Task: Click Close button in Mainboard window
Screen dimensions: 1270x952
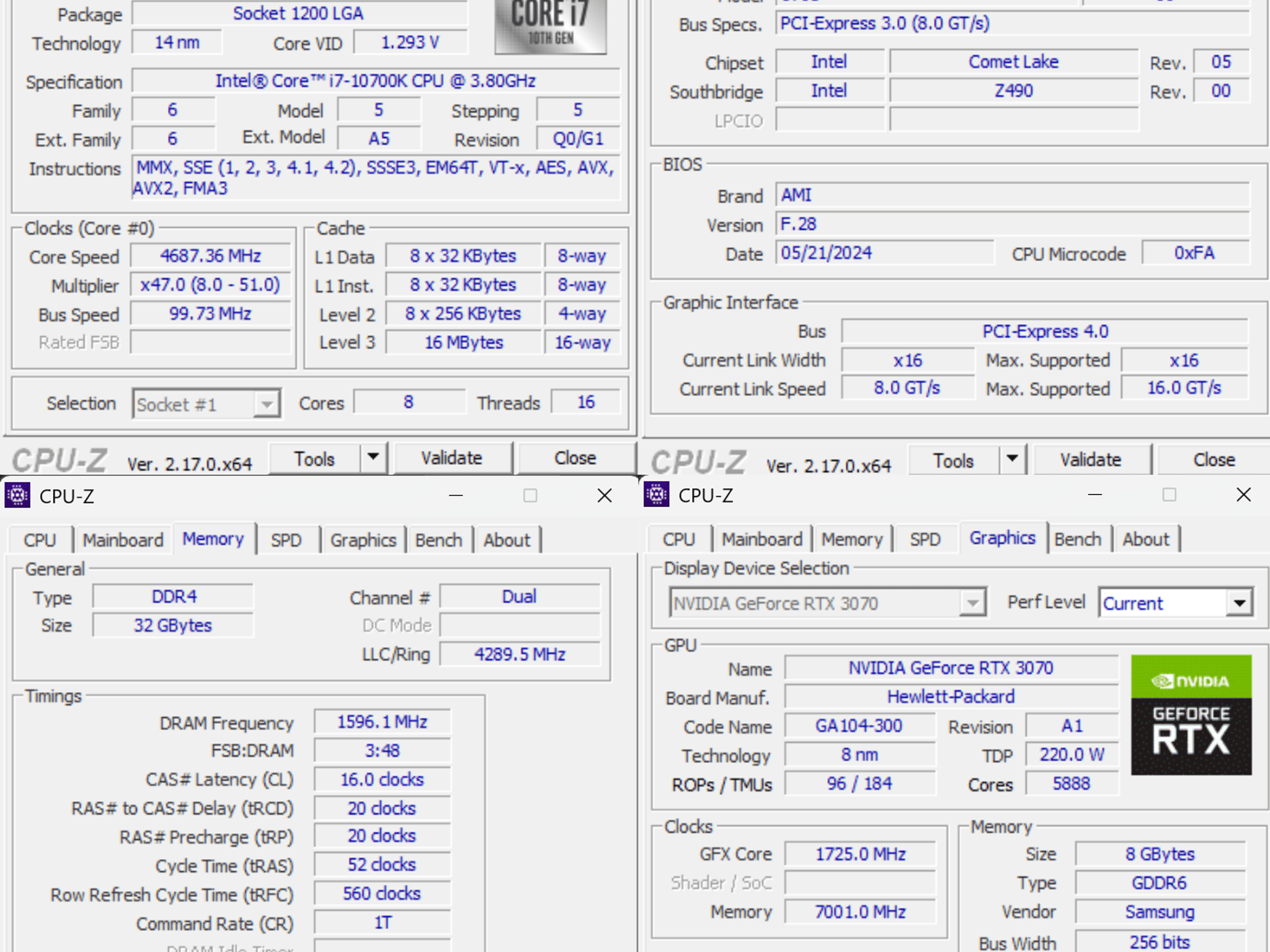Action: point(1214,460)
